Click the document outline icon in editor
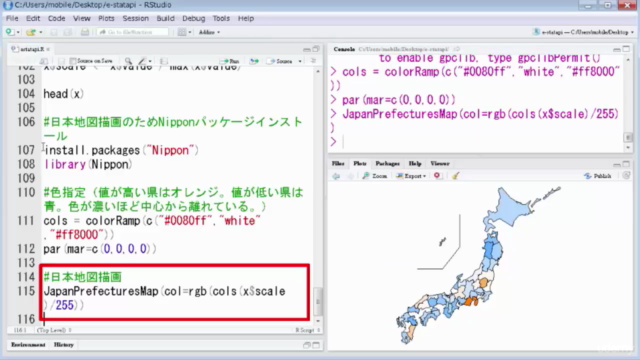640x360 pixels. (313, 61)
